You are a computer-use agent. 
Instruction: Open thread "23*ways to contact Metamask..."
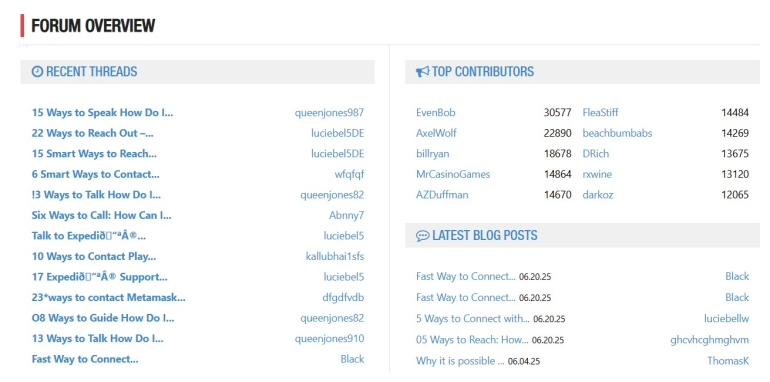coord(109,298)
